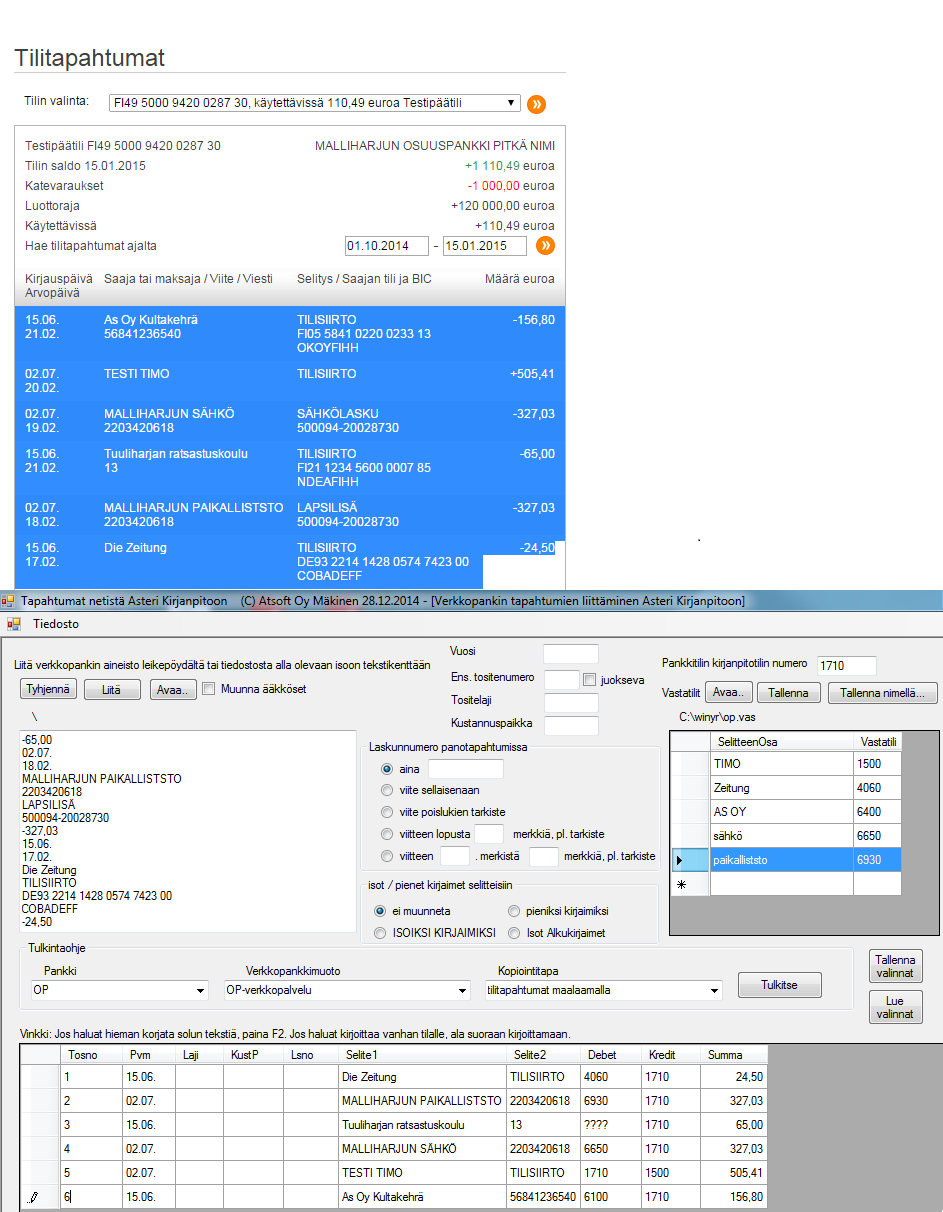Click the Tositelaji input field
The width and height of the screenshot is (943, 1212).
click(x=571, y=702)
